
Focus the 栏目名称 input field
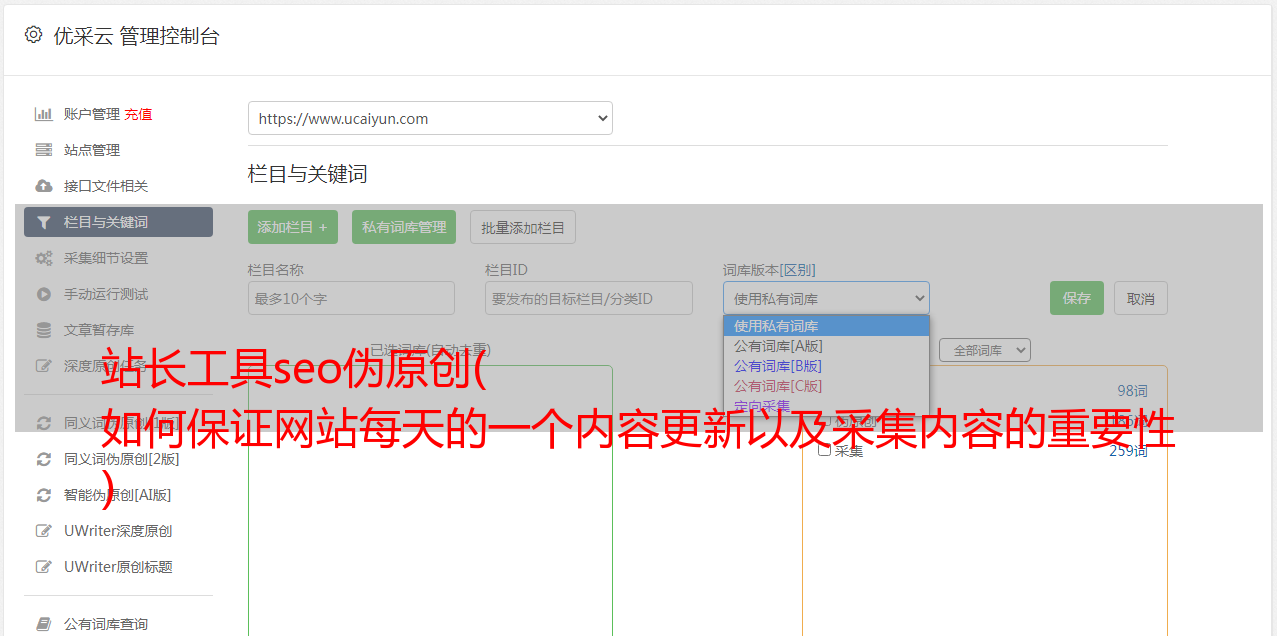coord(351,298)
